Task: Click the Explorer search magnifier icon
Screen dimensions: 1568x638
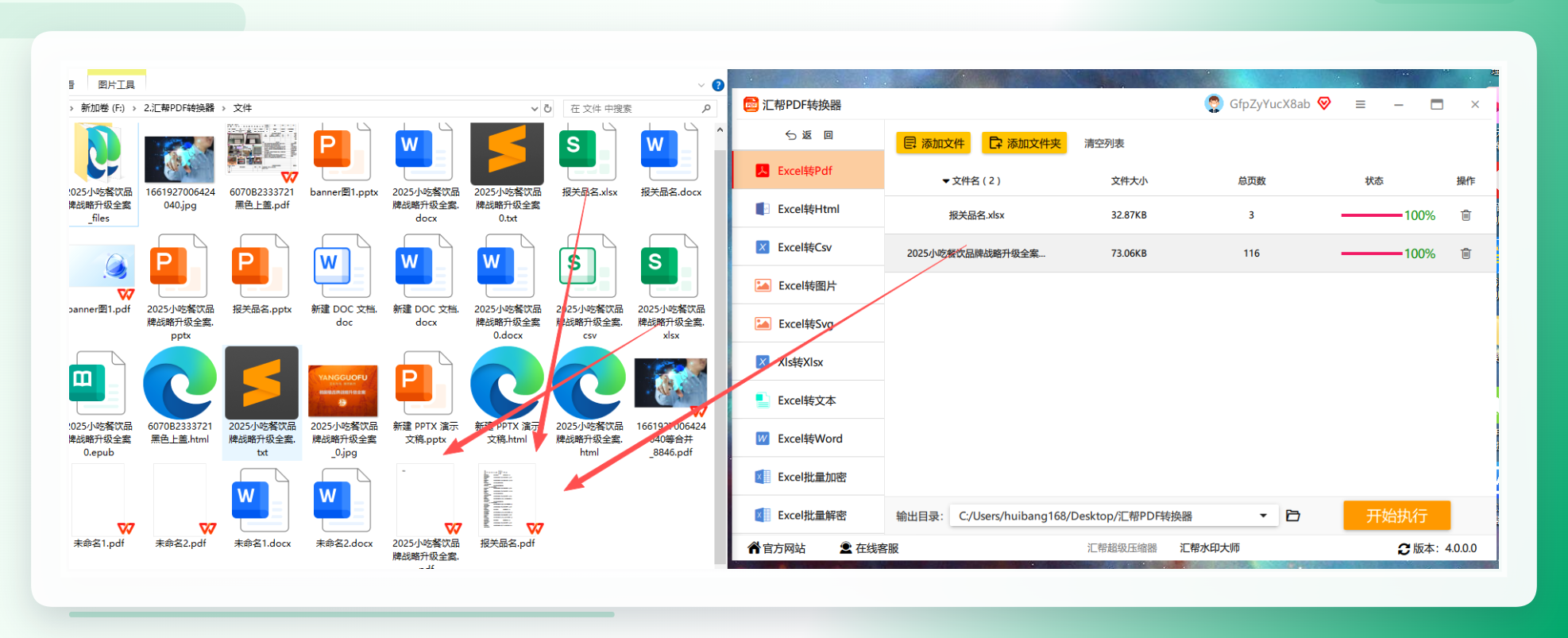Action: [706, 108]
